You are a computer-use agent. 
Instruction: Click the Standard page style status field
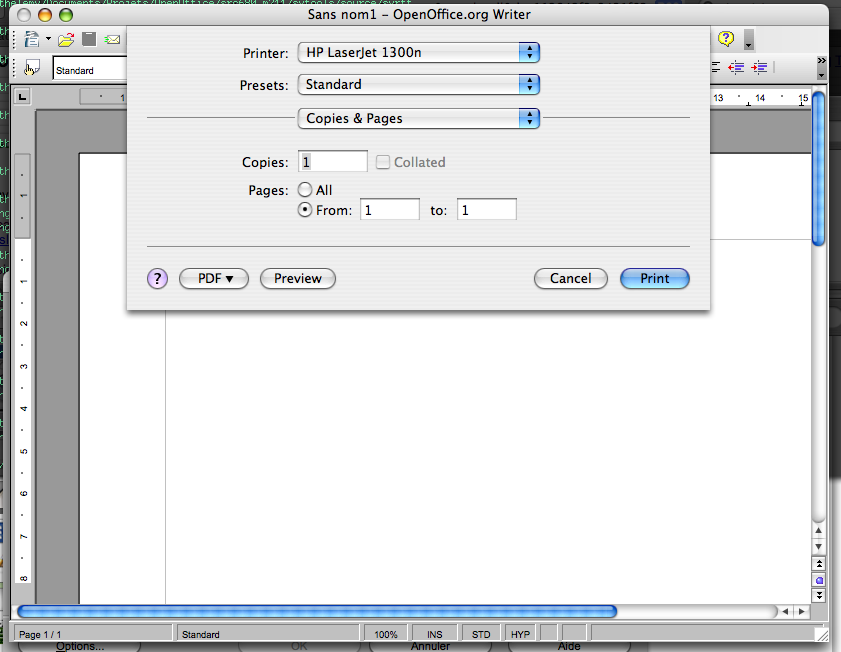(268, 634)
